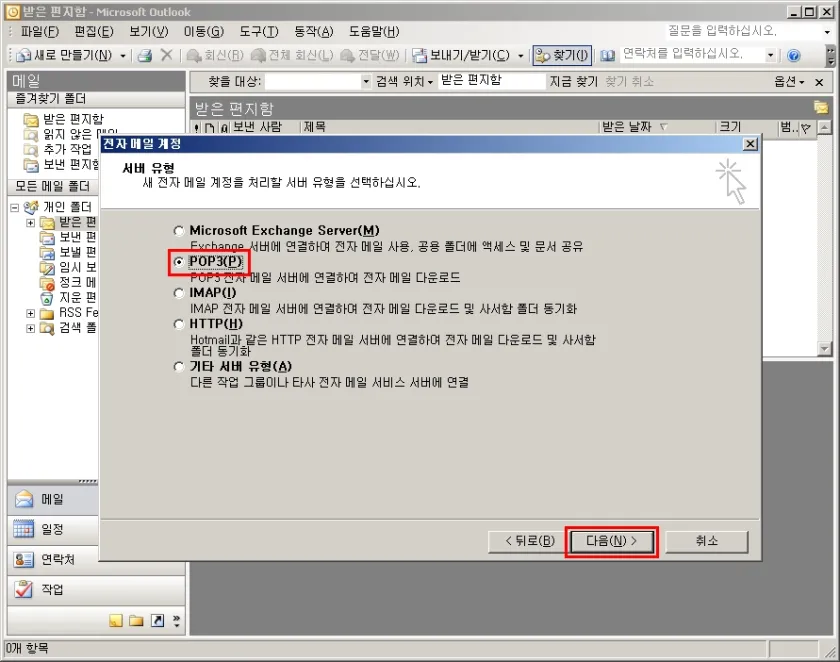Select POP3(P) radio option
Viewport: 840px width, 662px height.
coord(178,262)
